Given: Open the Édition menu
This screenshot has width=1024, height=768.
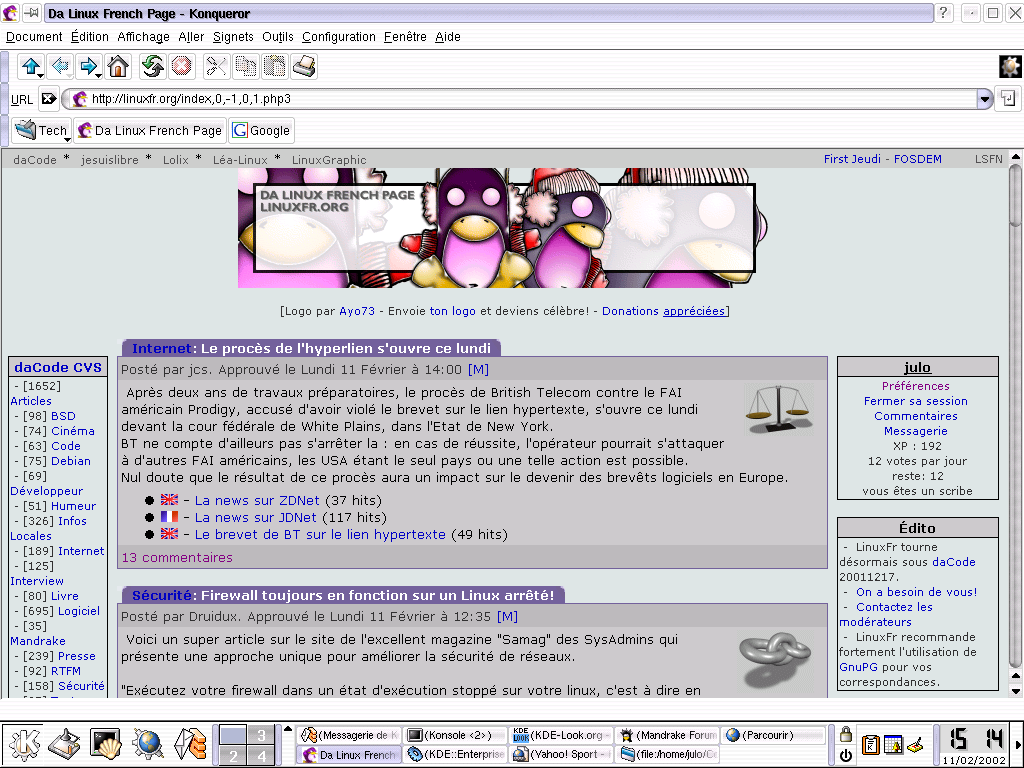Looking at the screenshot, I should [x=90, y=37].
